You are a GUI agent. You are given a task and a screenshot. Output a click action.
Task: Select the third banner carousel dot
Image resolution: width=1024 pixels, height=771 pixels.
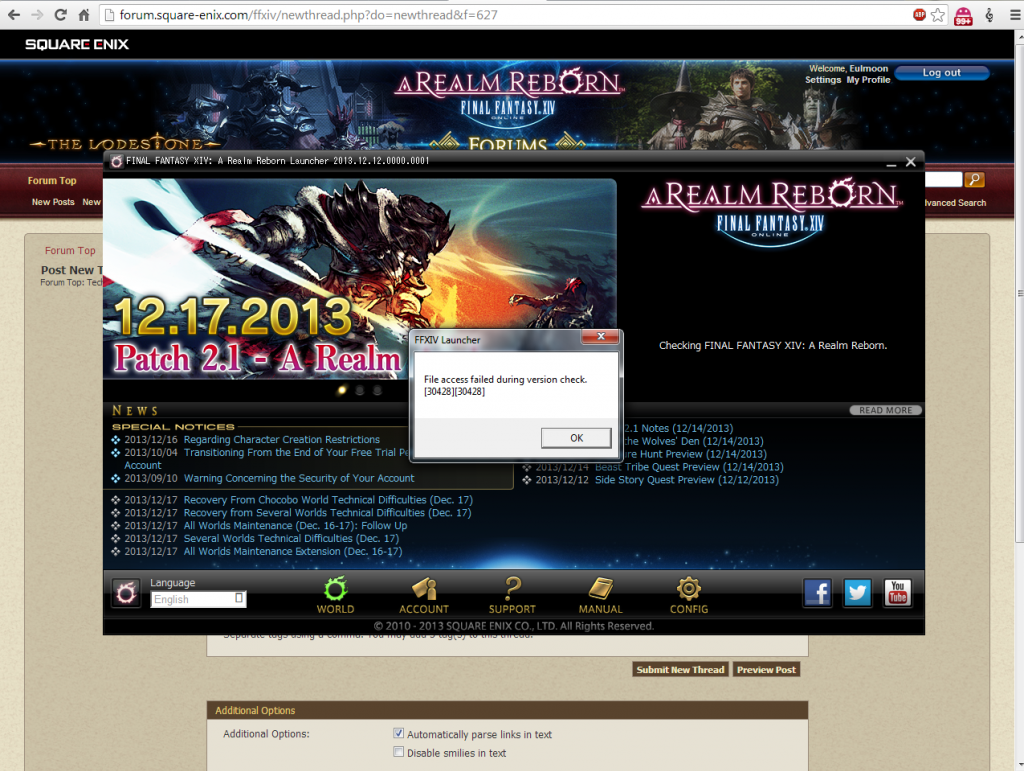click(x=377, y=390)
